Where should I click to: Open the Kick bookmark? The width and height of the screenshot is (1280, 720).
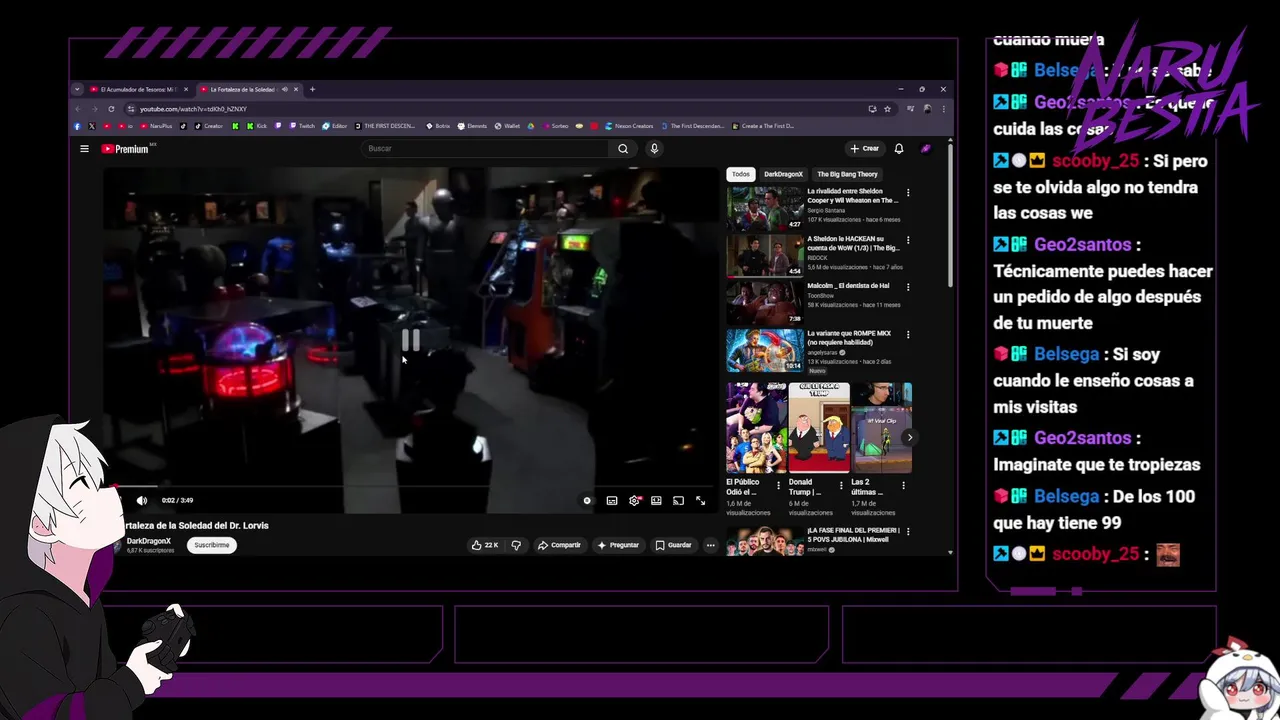pos(256,126)
